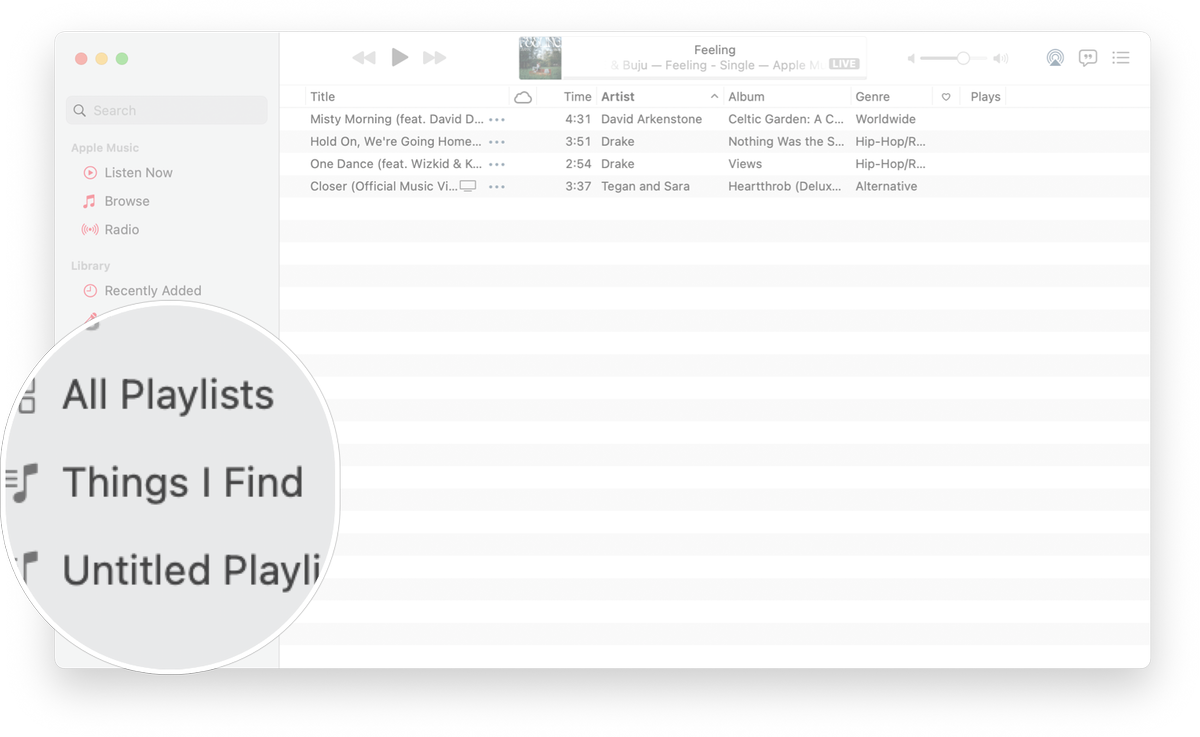Select Recently Added in the Library section
This screenshot has width=1200, height=737.
point(152,290)
